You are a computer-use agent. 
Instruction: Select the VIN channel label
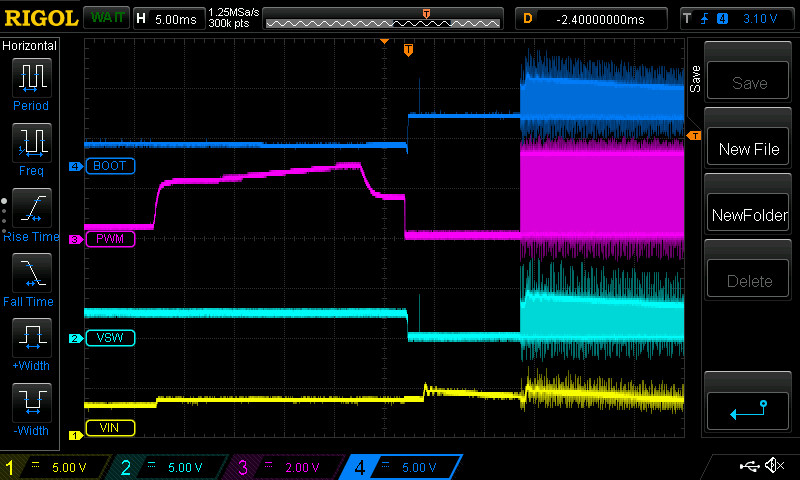click(110, 427)
